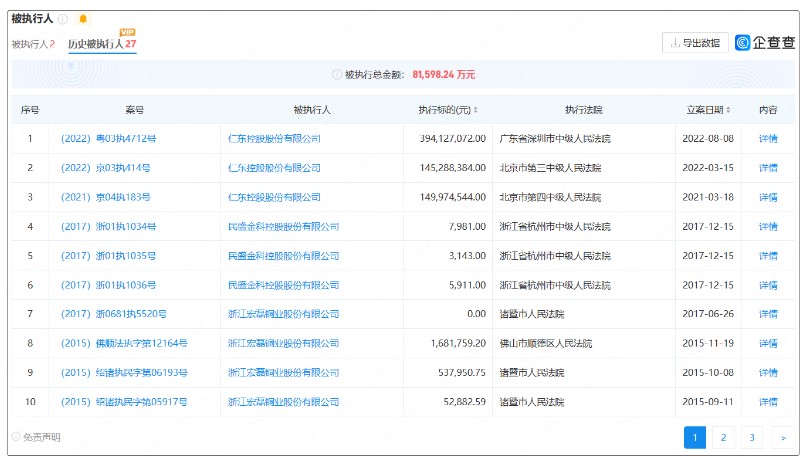Open 浙江宏磊铜业股份有限公司 in row 10
This screenshot has width=810, height=467.
[284, 401]
